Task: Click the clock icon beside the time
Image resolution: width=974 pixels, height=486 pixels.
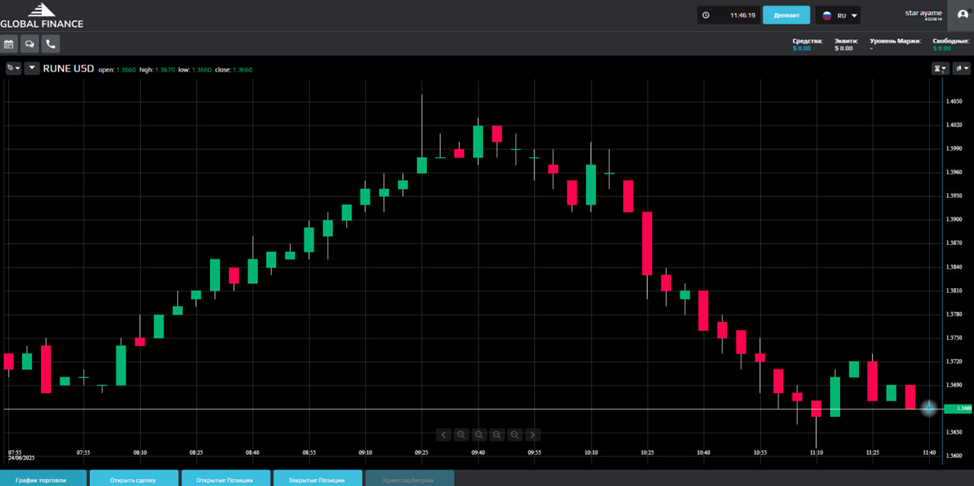Action: 706,15
